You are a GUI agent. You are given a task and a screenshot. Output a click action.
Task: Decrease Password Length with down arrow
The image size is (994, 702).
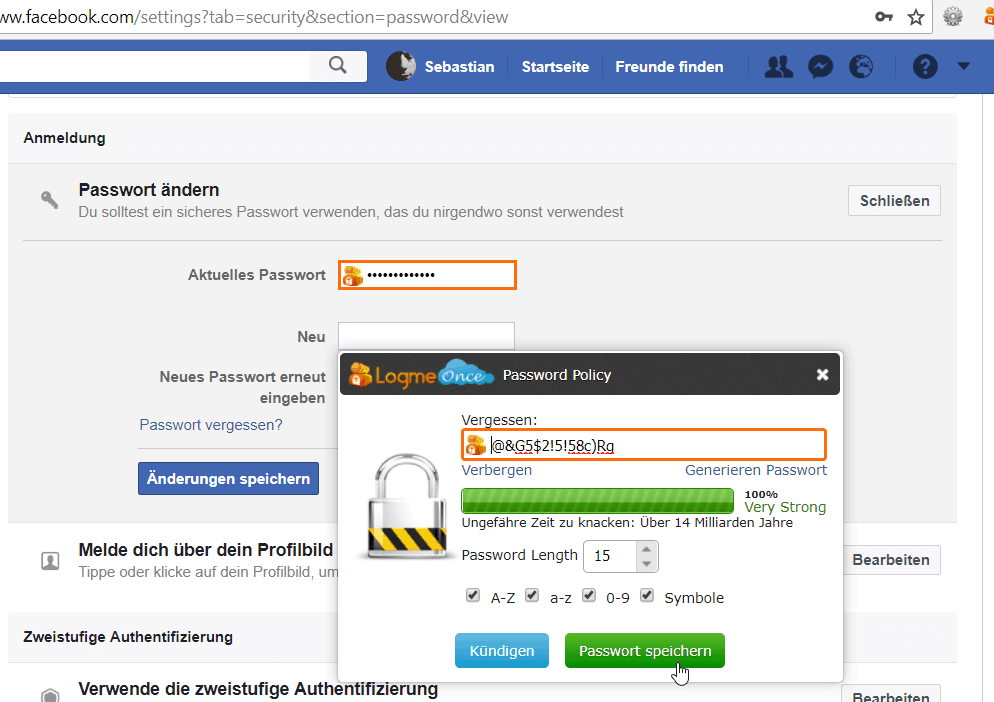[646, 564]
